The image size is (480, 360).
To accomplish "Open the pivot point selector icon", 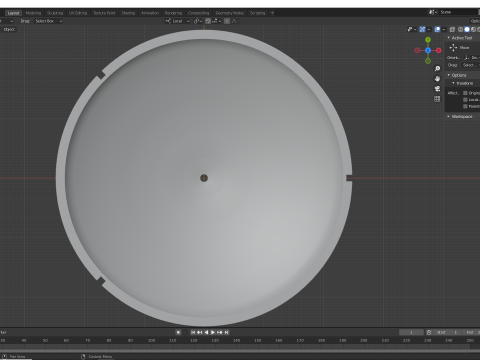I will click(197, 21).
